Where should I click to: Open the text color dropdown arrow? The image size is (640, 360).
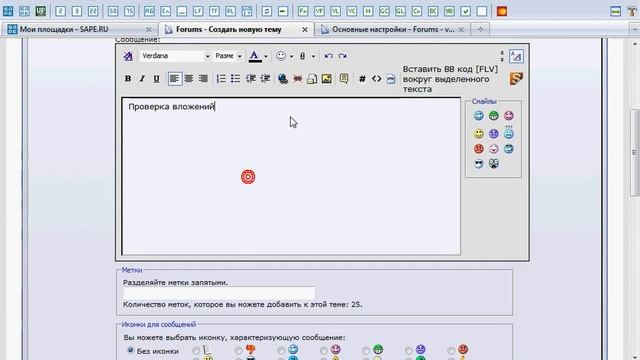(x=266, y=56)
